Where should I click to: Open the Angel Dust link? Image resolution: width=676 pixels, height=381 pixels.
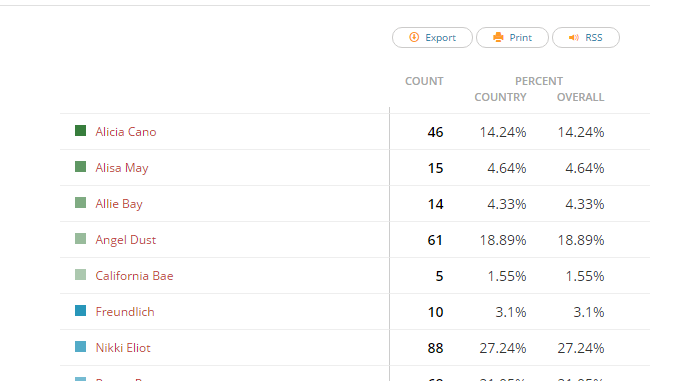tap(126, 240)
